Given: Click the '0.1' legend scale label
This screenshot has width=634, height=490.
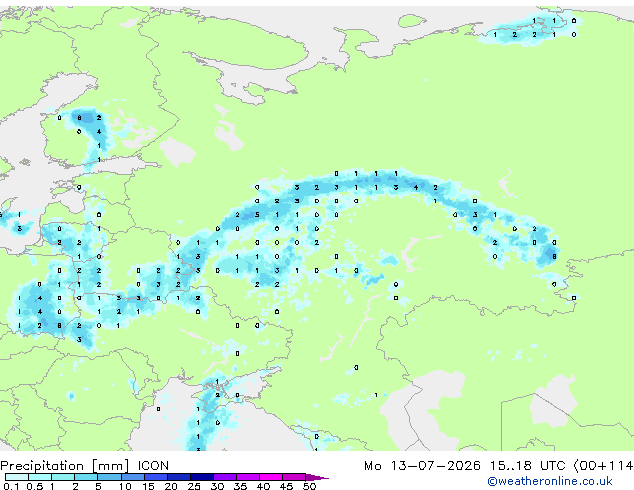Looking at the screenshot, I should tap(11, 486).
